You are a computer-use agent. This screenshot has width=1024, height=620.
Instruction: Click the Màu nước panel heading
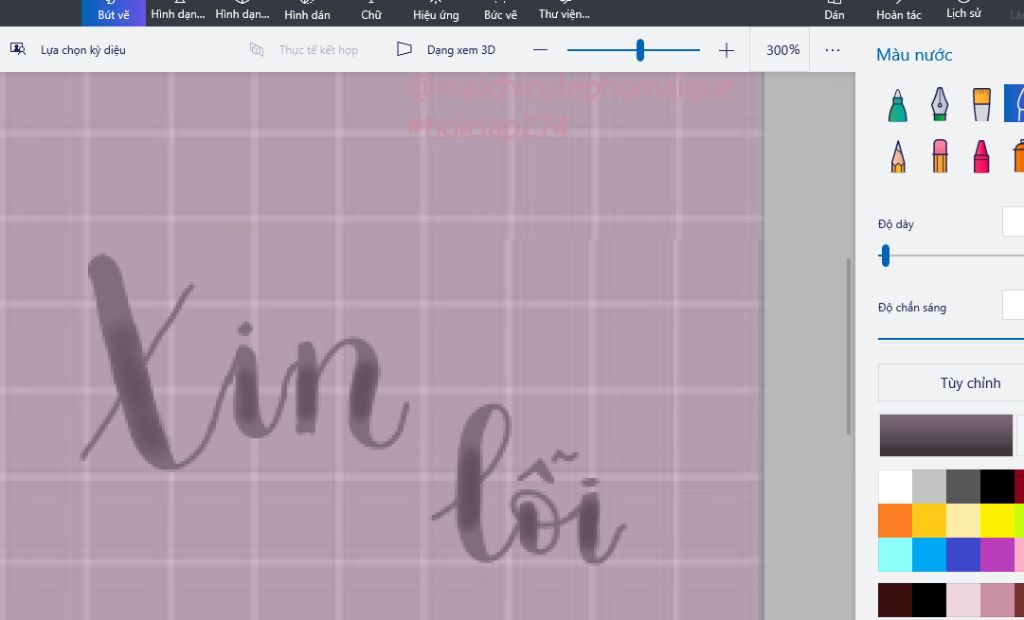click(x=914, y=55)
